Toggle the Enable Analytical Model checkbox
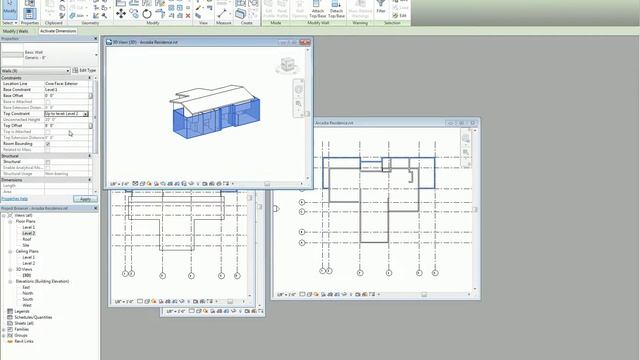Viewport: 640px width, 360px height. (x=48, y=168)
